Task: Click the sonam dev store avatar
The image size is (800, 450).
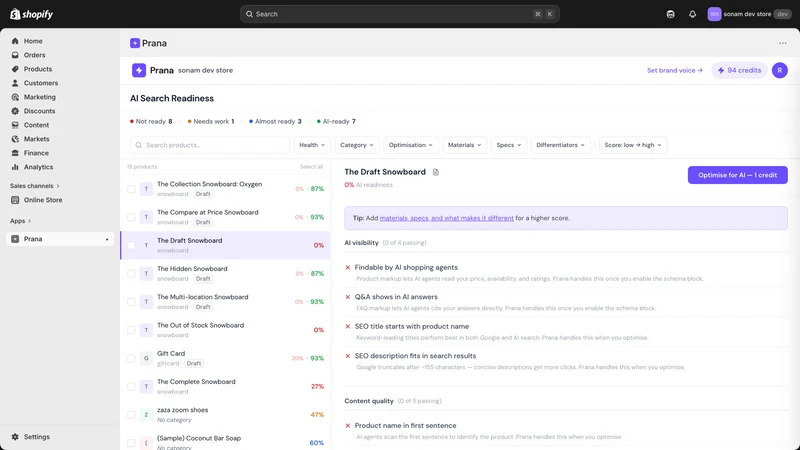Action: (x=714, y=14)
